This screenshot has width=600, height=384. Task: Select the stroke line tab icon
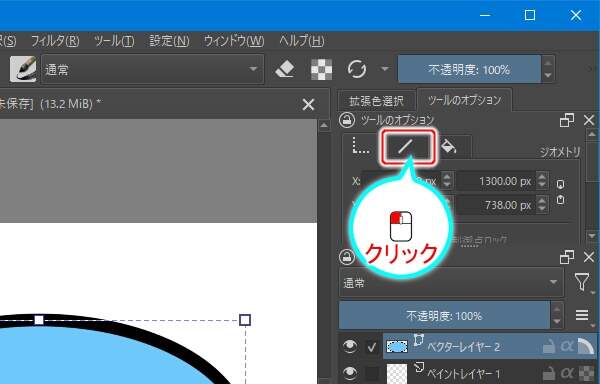point(407,147)
